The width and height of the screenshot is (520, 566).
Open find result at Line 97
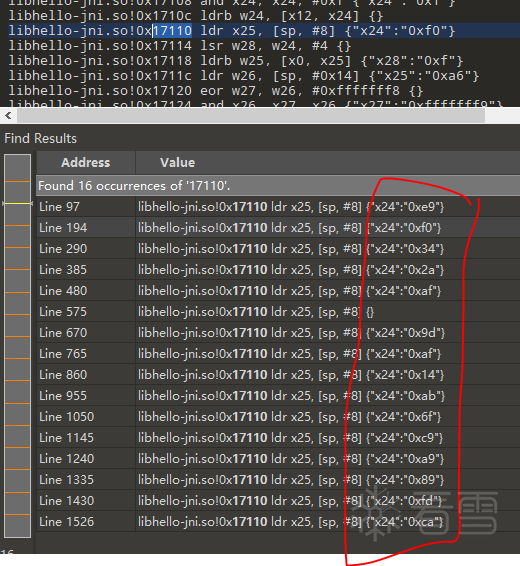tap(278, 207)
